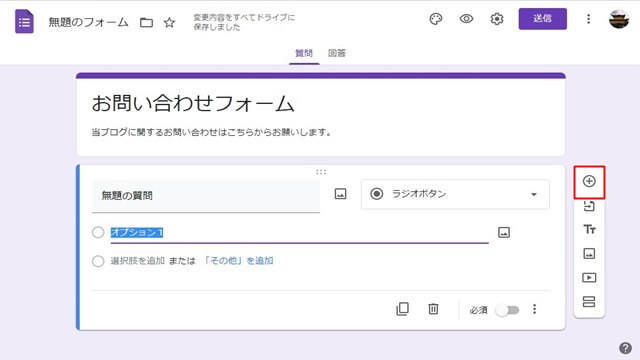The width and height of the screenshot is (640, 360).
Task: Delete the question with trash icon
Action: [x=433, y=309]
